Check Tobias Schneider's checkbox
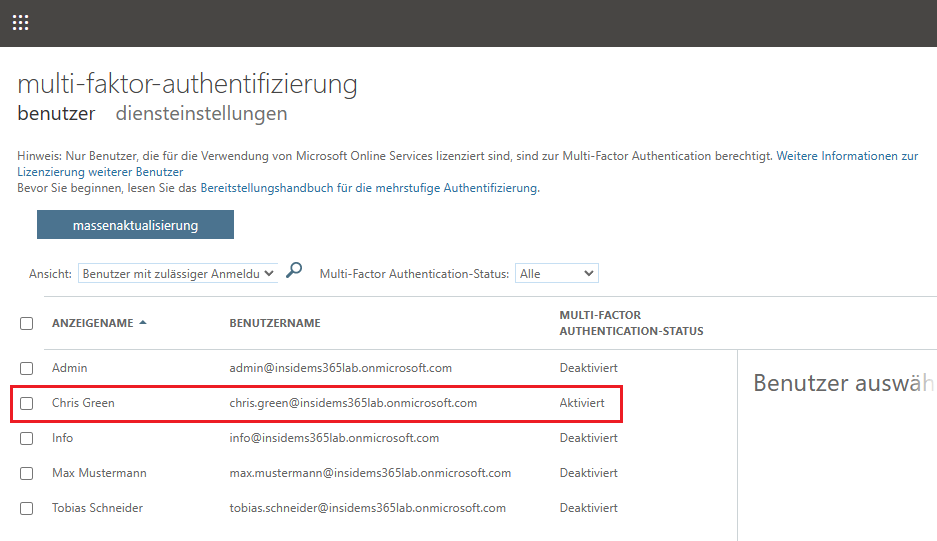 click(x=27, y=508)
